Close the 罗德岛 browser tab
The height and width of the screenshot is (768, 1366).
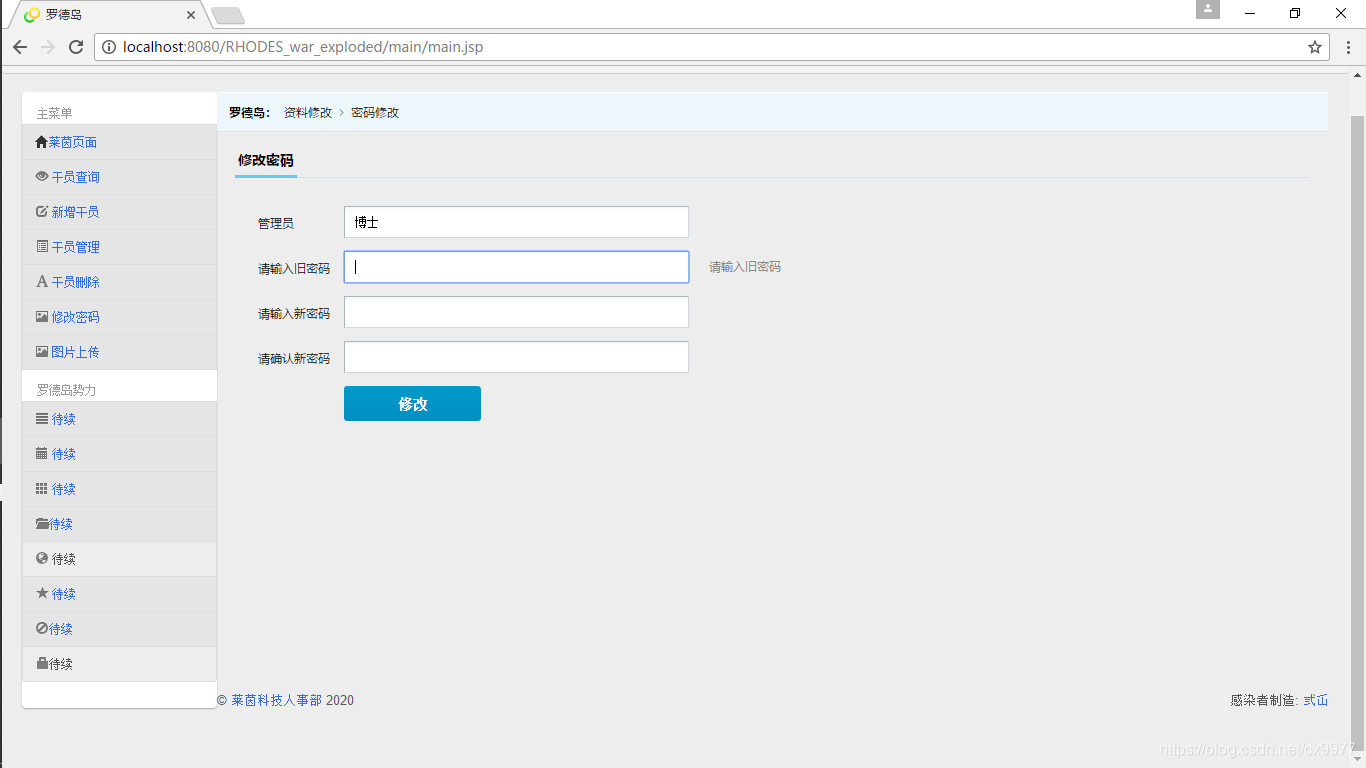tap(191, 15)
